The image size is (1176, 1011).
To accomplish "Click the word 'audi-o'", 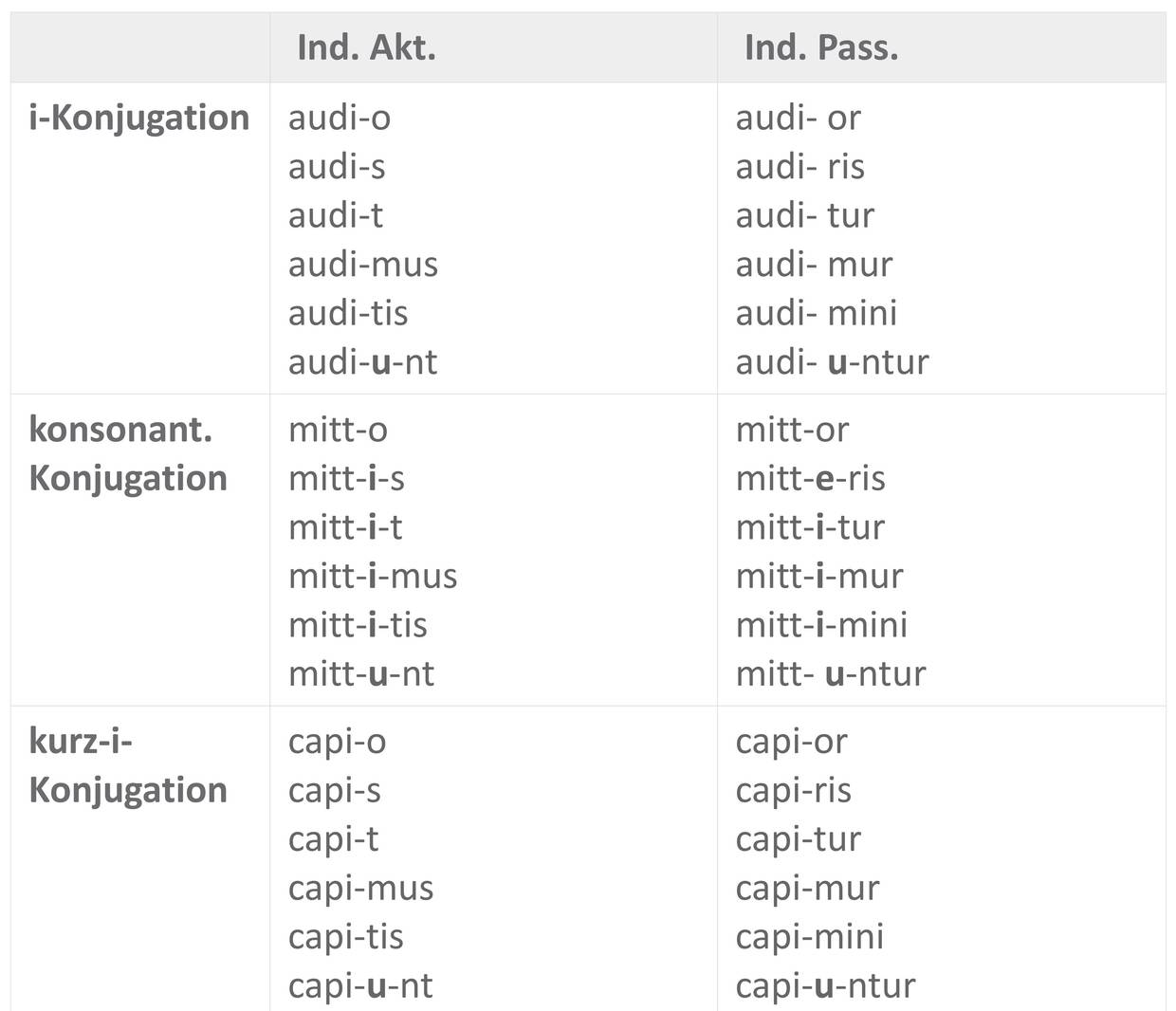I will coord(339,118).
